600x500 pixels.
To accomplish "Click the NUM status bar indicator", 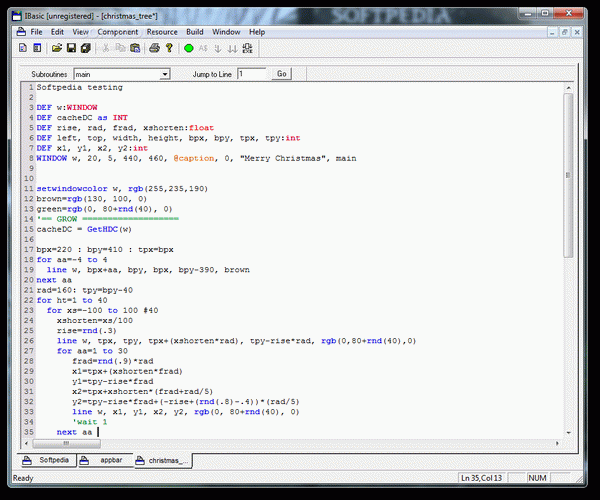I will click(537, 478).
